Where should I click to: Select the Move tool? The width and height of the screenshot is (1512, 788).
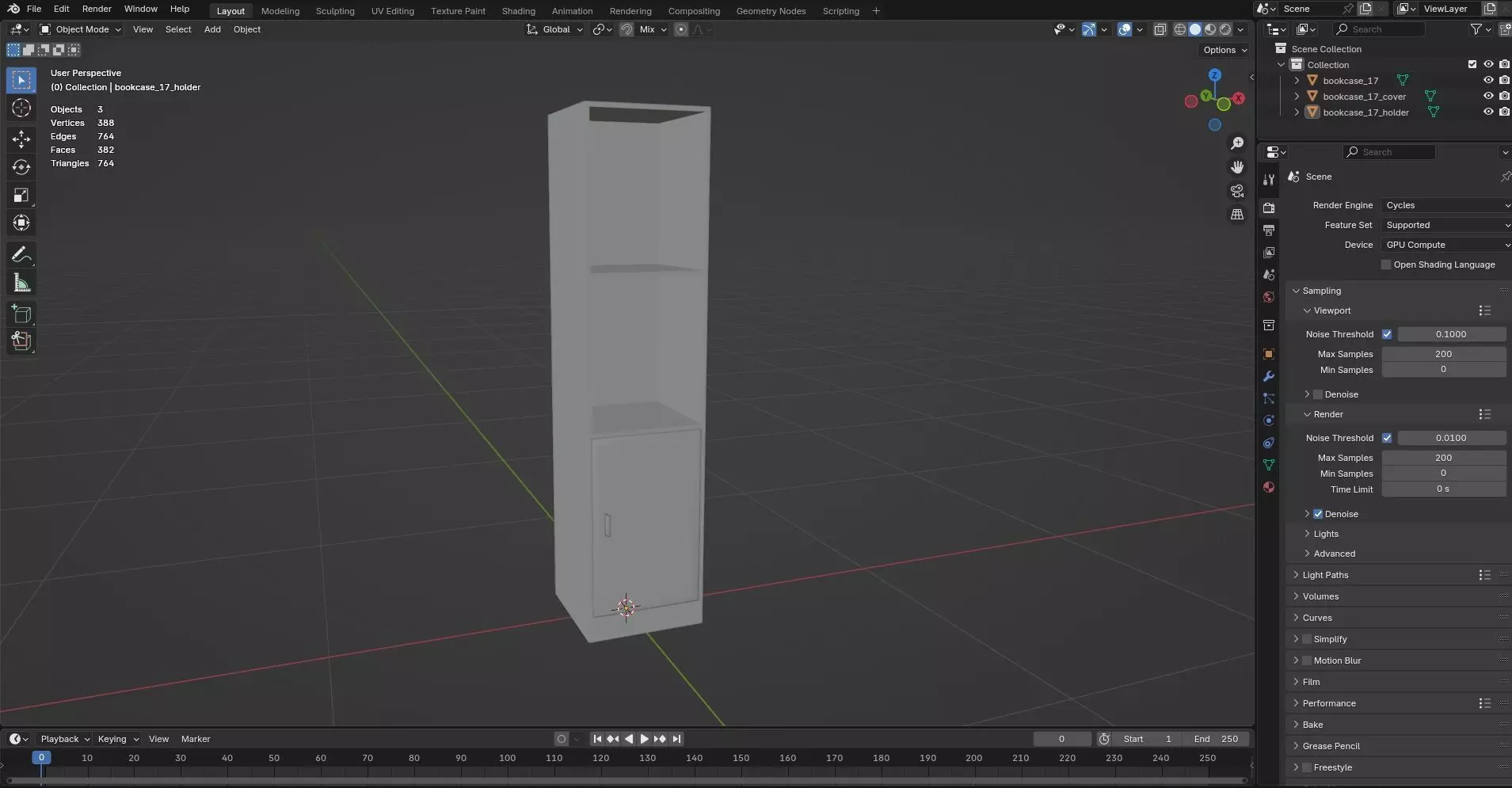click(x=21, y=139)
